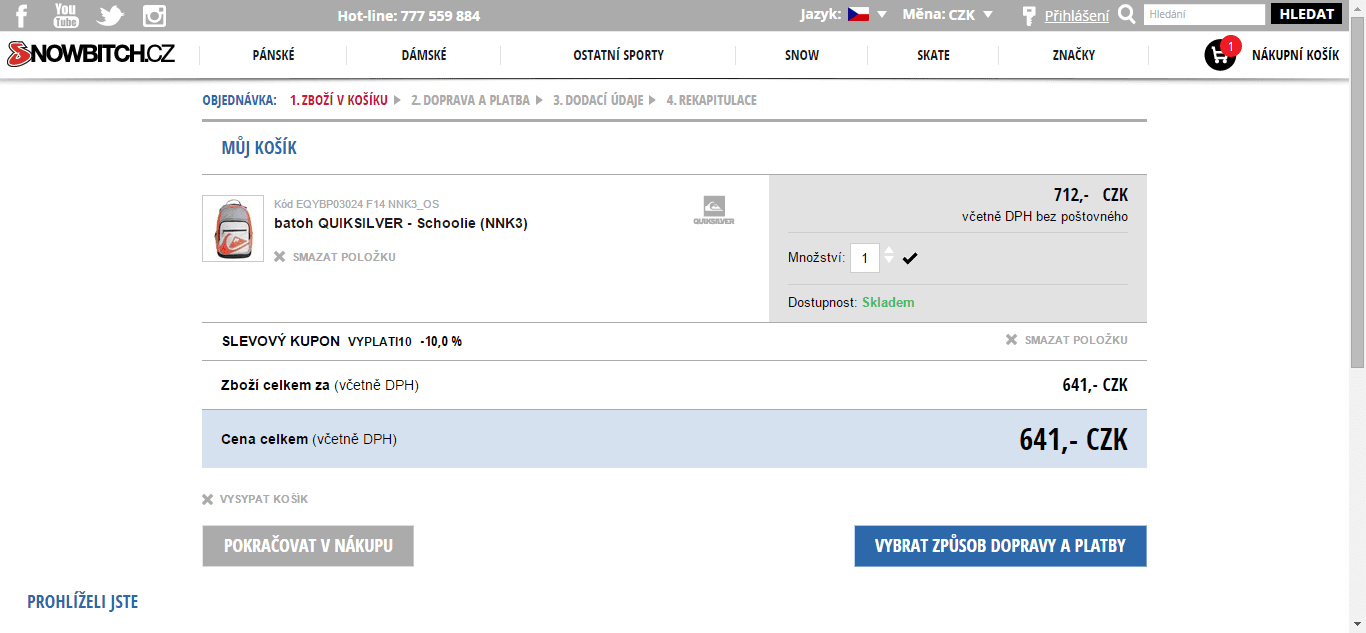The height and width of the screenshot is (633, 1366).
Task: Click the Prohlíželi jste heading
Action: click(83, 602)
